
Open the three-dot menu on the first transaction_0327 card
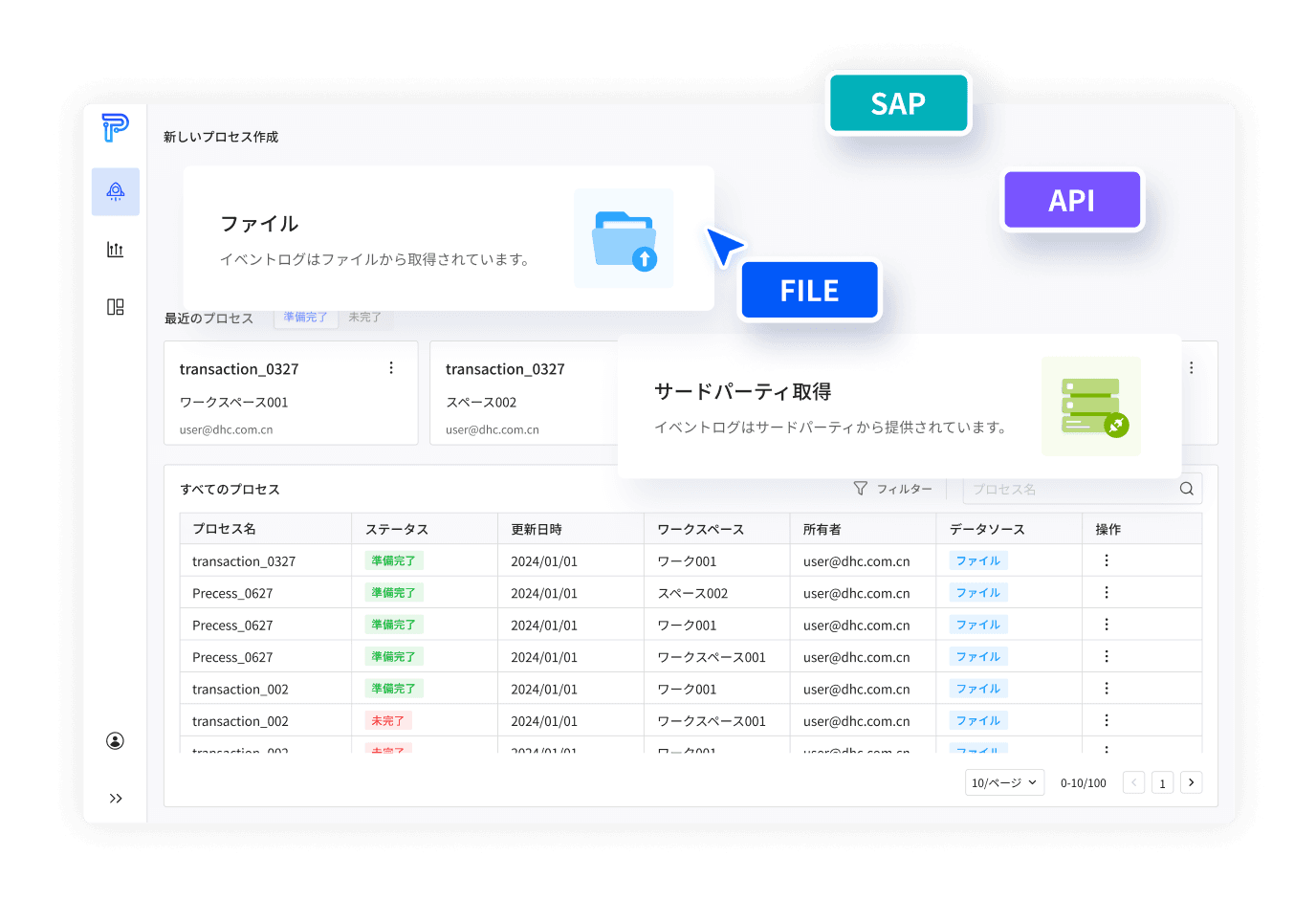point(391,368)
